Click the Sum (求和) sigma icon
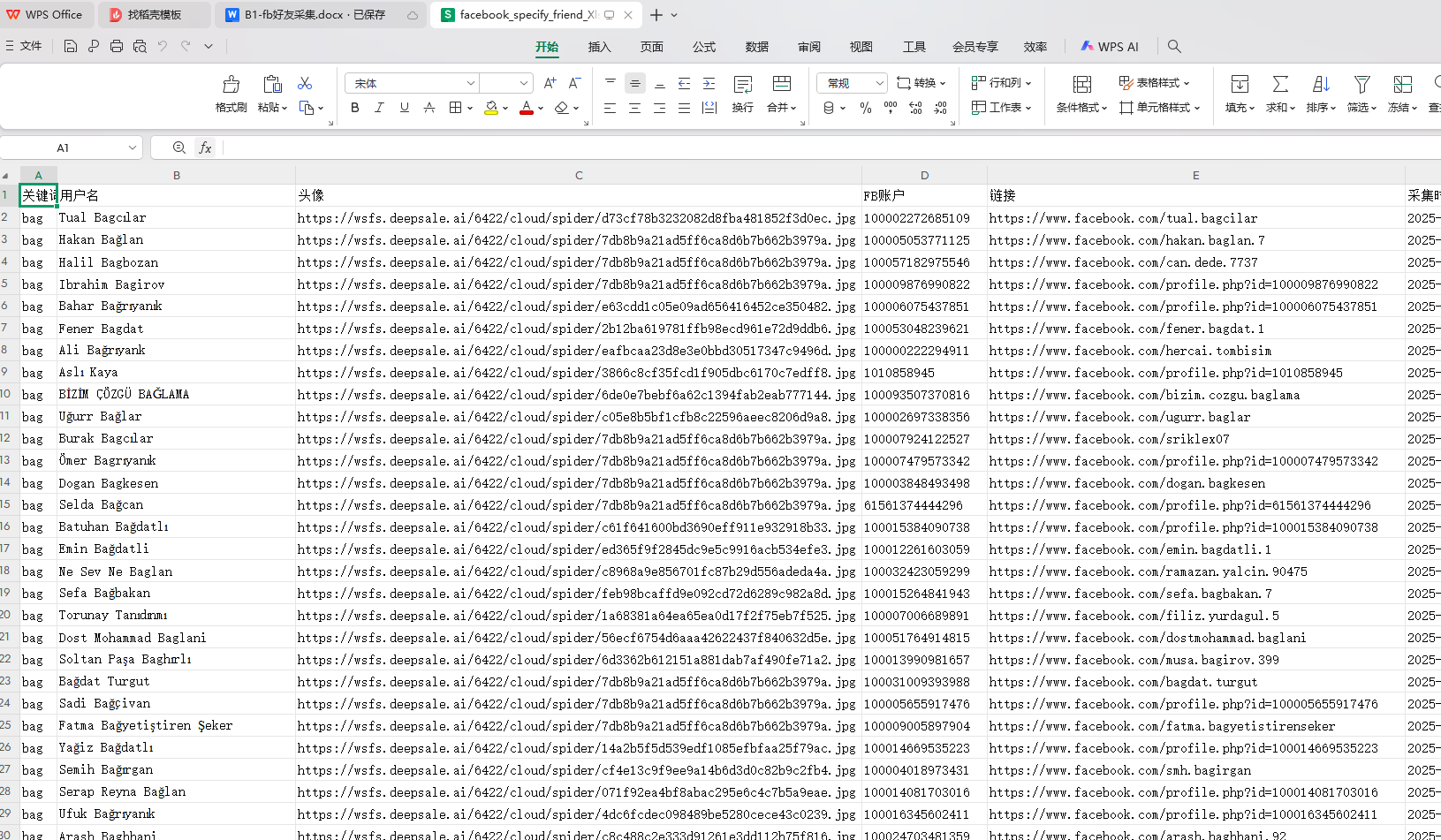 (1279, 85)
